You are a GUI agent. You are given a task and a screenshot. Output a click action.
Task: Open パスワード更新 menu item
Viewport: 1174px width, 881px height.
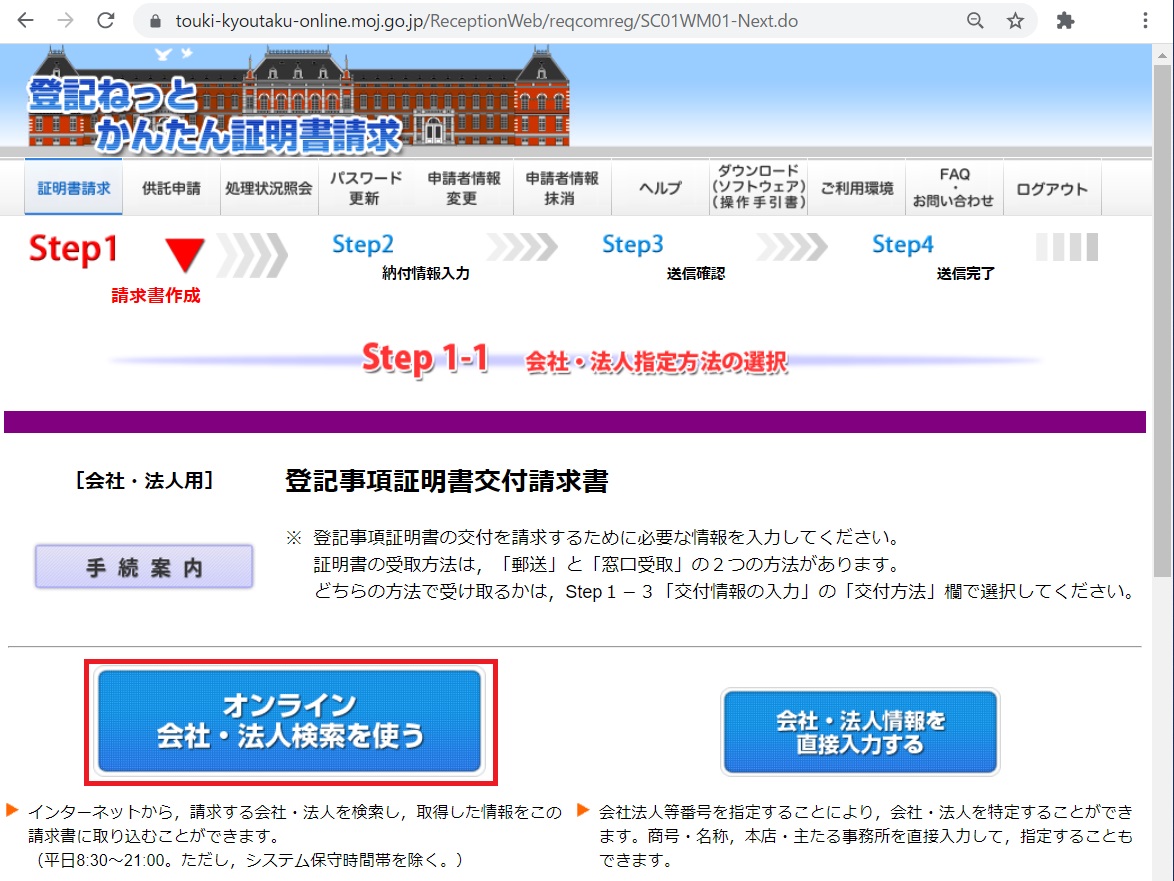[365, 188]
